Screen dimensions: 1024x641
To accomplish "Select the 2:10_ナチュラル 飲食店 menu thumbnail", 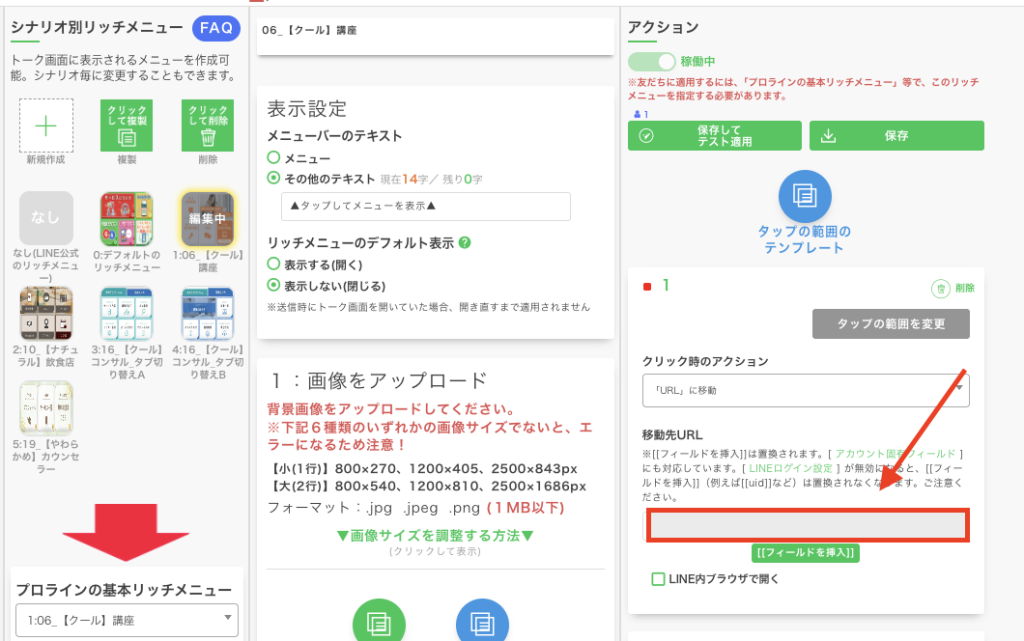I will click(46, 312).
